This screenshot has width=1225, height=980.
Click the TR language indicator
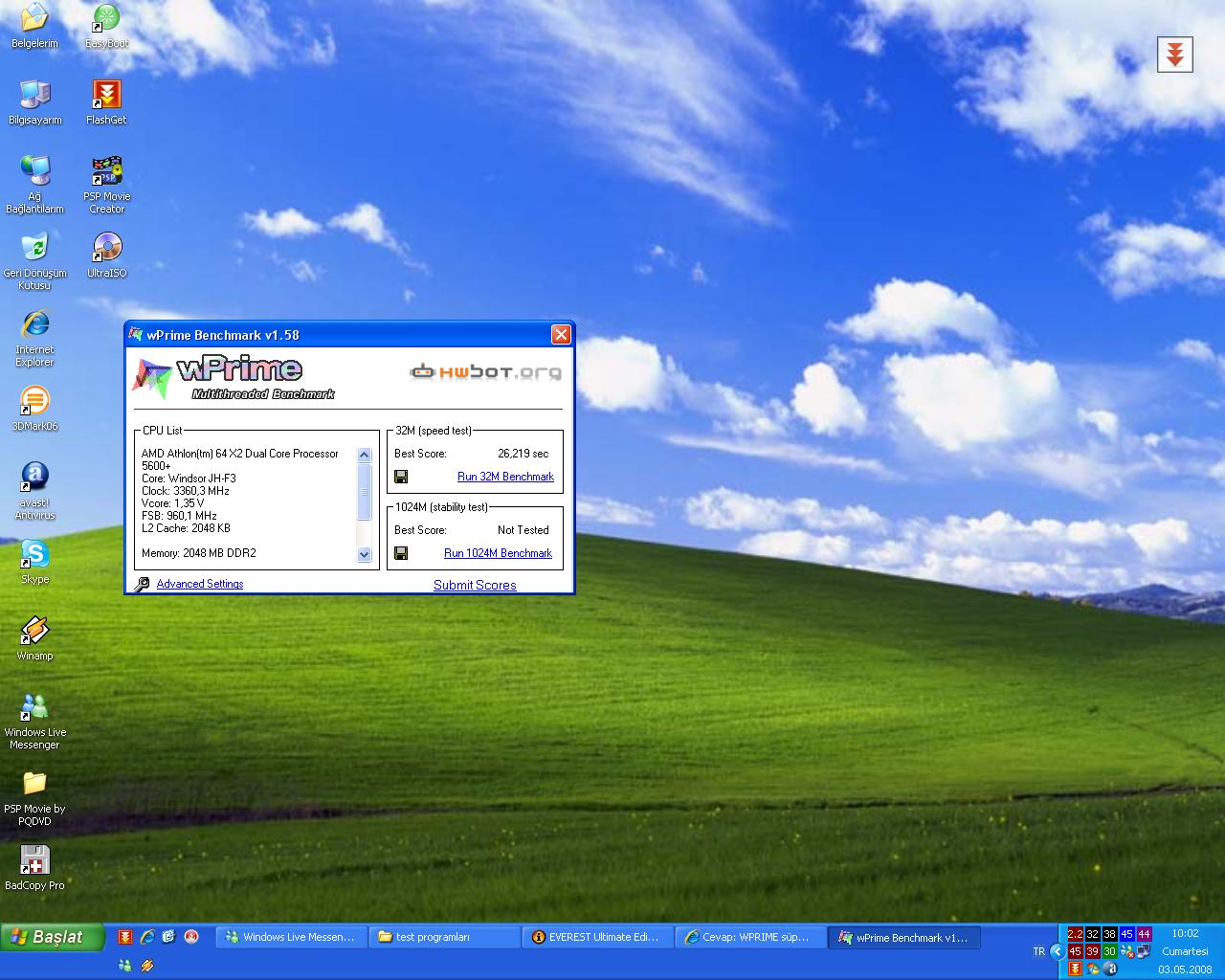pyautogui.click(x=1038, y=951)
